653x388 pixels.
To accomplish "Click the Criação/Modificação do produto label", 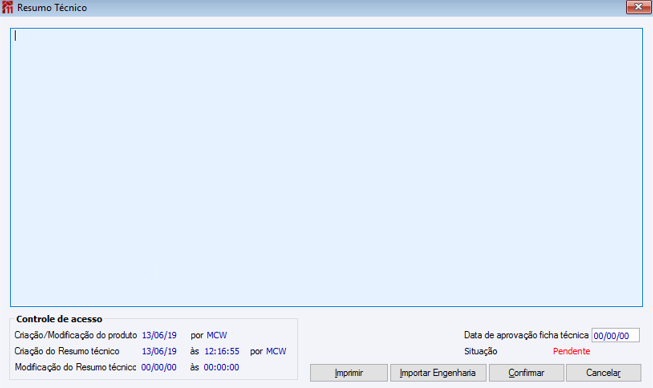I will (76, 335).
